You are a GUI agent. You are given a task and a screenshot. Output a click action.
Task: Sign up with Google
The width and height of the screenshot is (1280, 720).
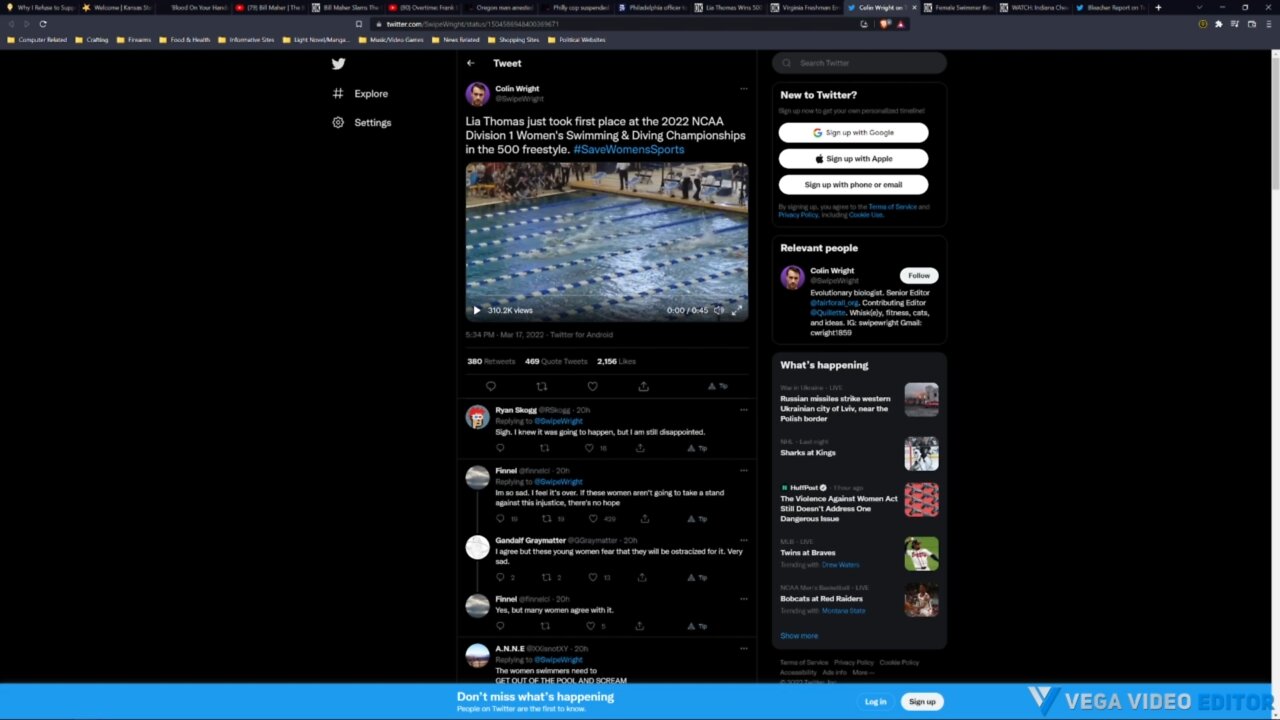coord(853,132)
